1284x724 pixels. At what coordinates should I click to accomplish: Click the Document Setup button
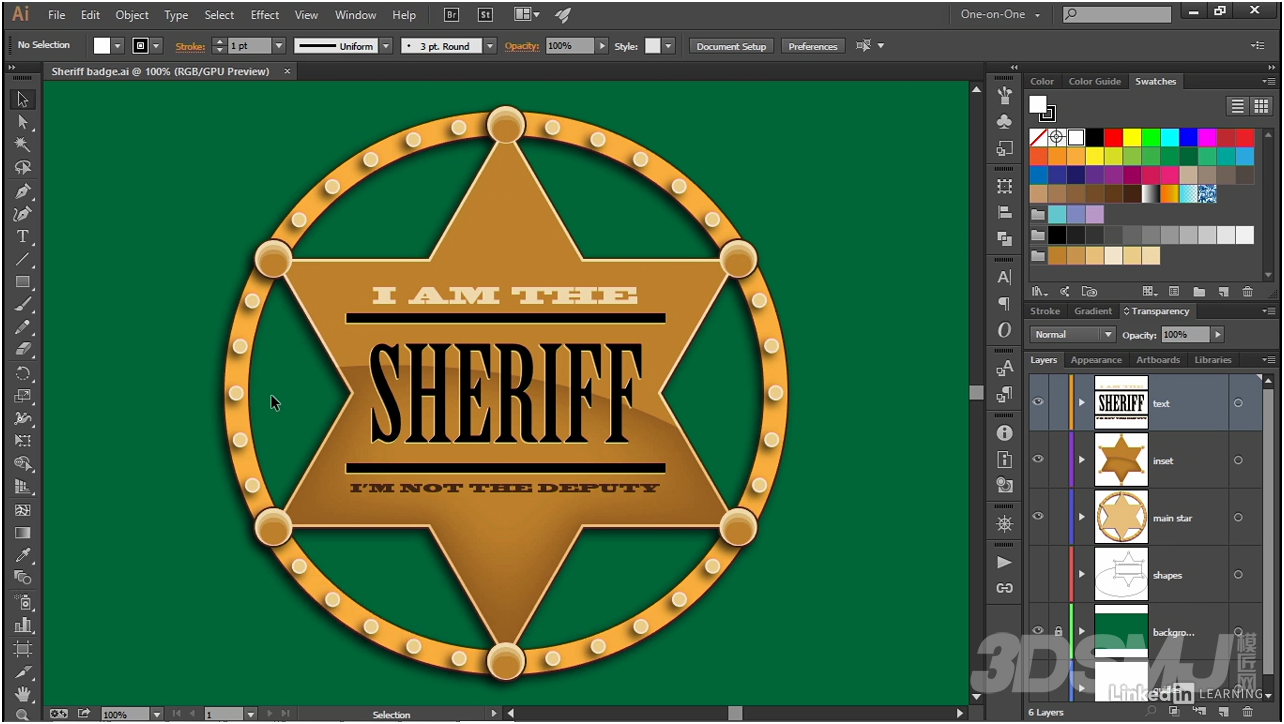pyautogui.click(x=731, y=46)
